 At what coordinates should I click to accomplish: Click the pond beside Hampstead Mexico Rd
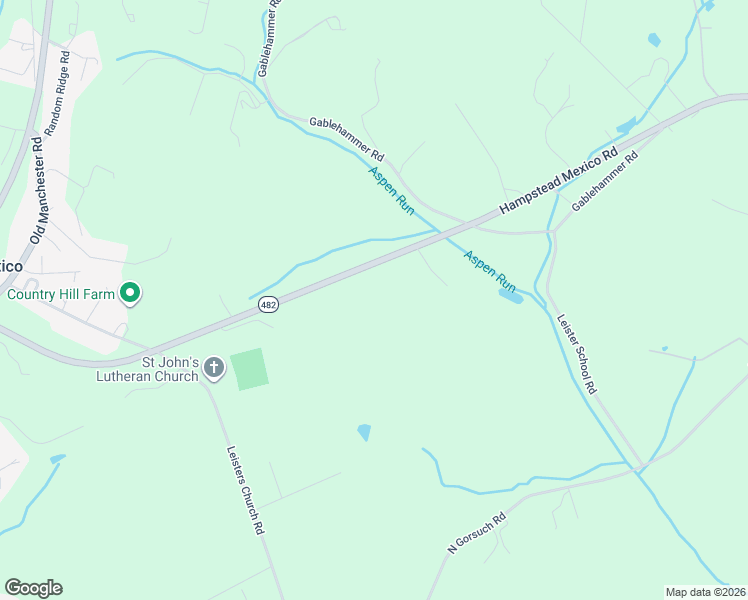pyautogui.click(x=626, y=126)
